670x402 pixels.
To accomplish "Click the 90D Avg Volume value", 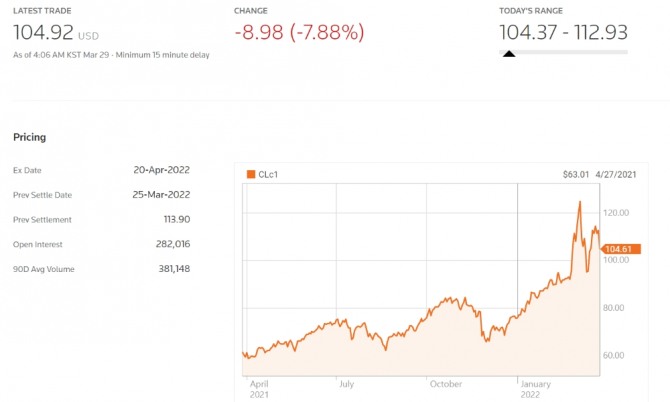I will [x=168, y=268].
